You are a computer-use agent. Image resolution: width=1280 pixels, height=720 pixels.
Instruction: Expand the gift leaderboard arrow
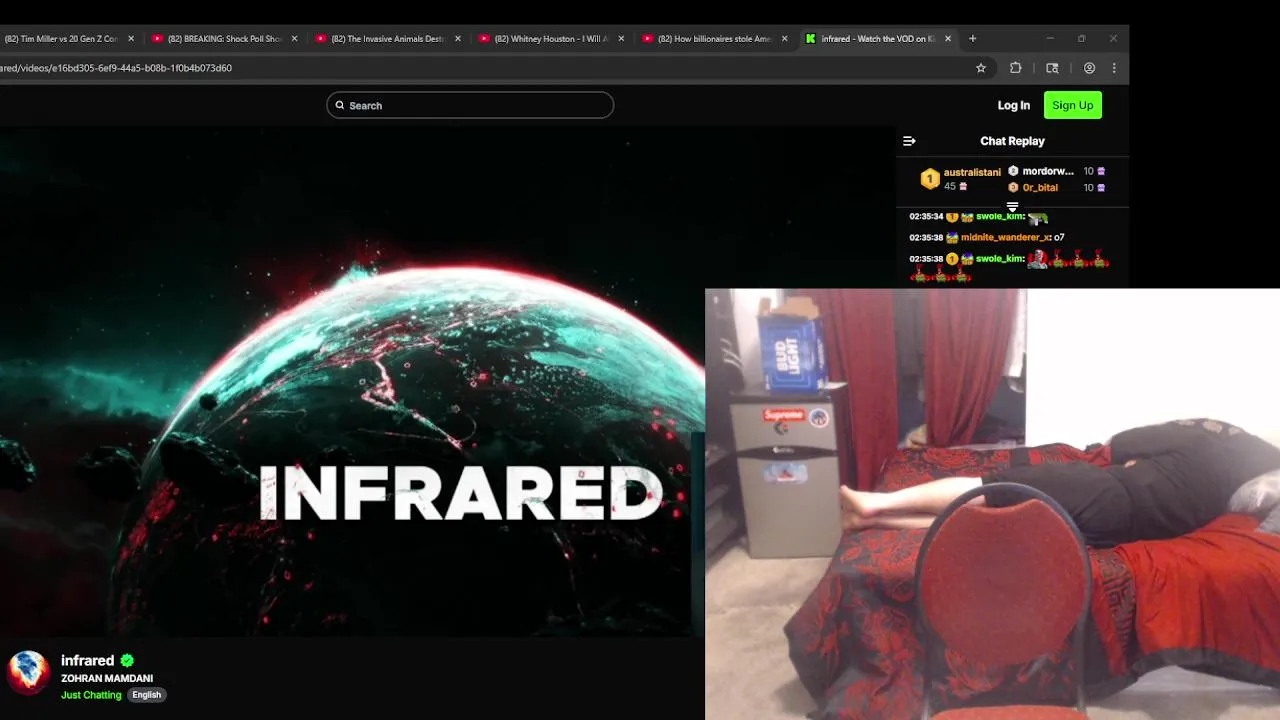click(1012, 207)
